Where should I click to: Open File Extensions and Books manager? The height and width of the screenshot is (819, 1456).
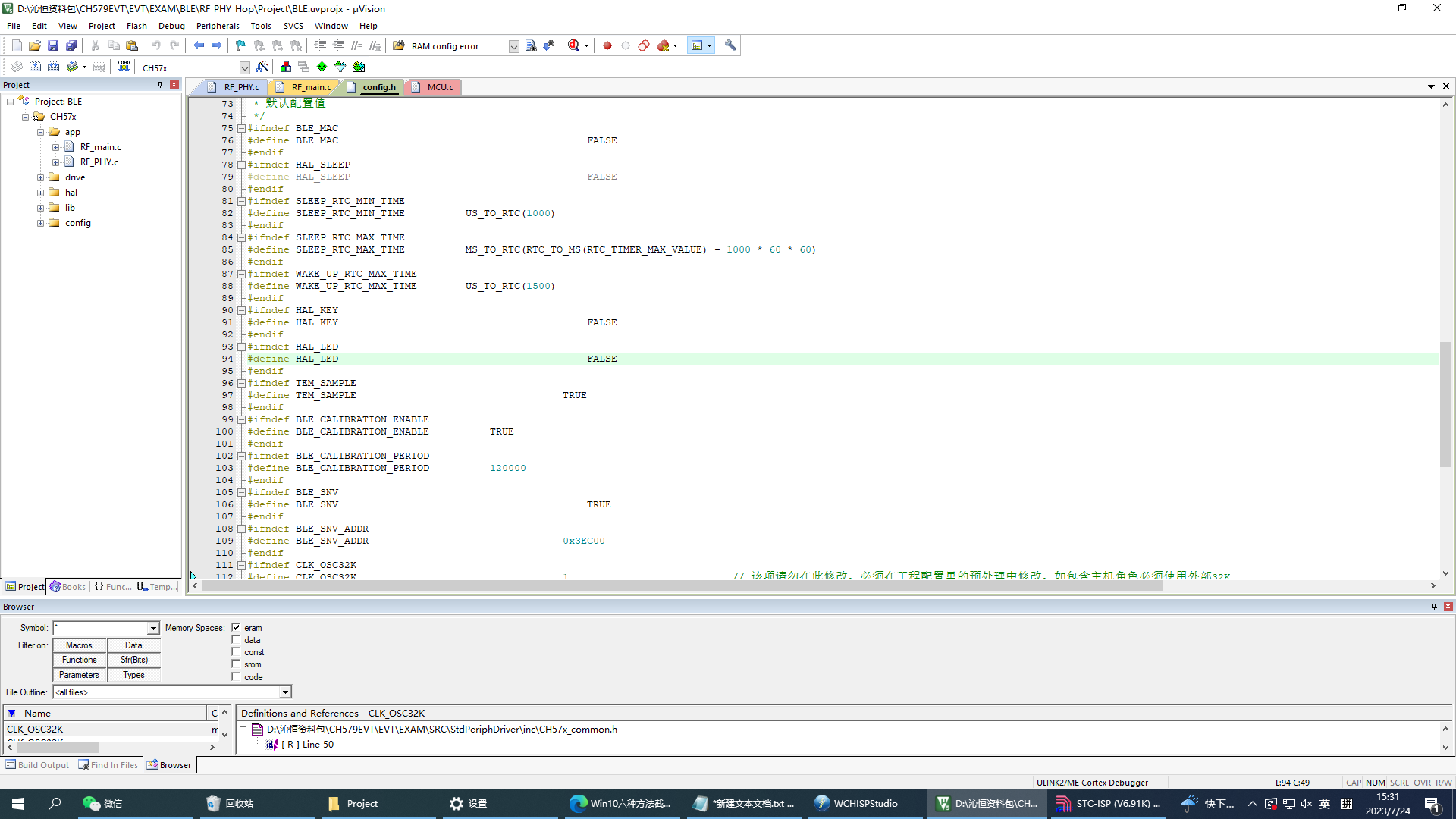(x=285, y=67)
